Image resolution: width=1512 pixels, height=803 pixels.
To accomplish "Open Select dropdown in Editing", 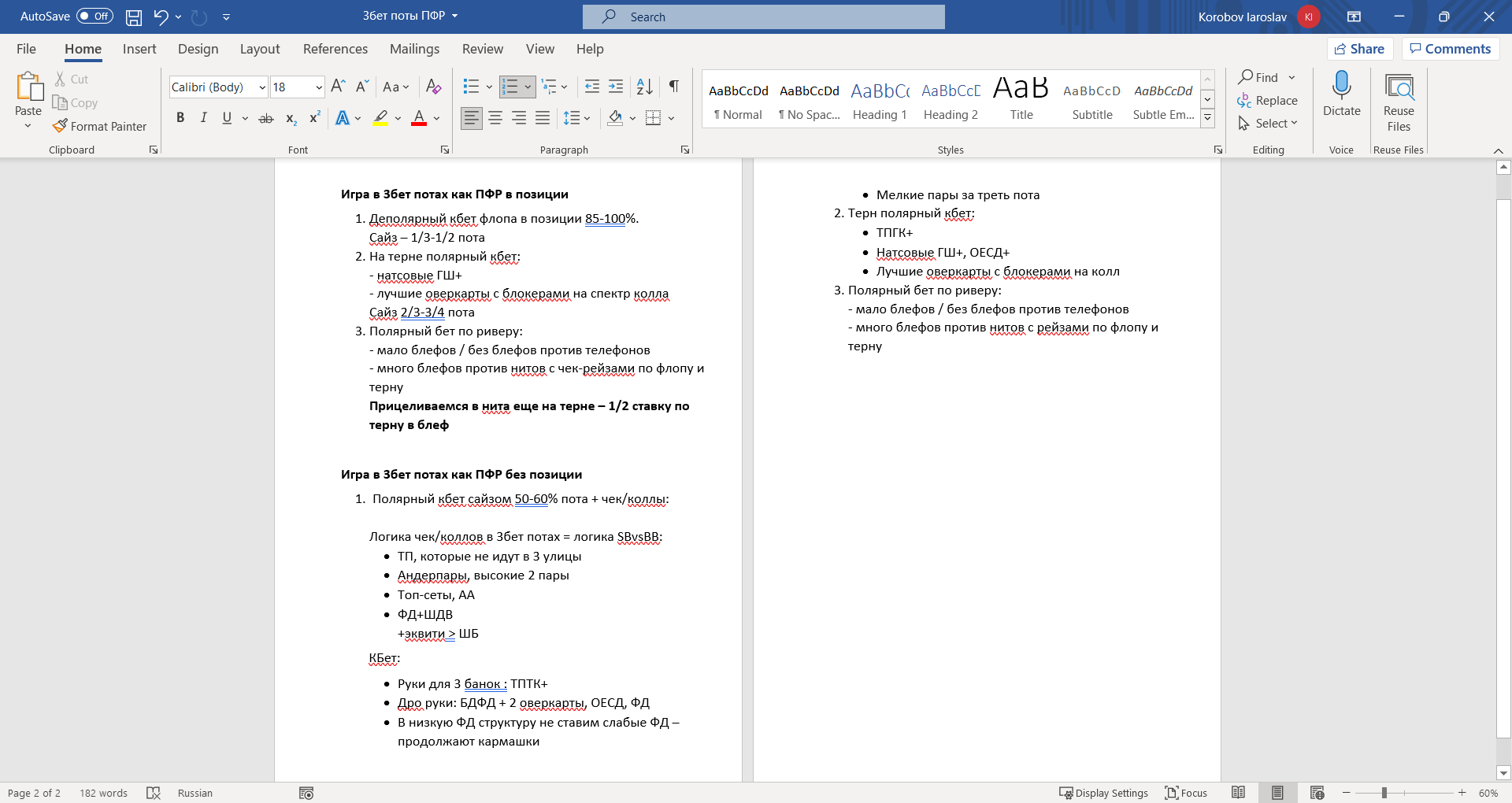I will pos(1268,124).
